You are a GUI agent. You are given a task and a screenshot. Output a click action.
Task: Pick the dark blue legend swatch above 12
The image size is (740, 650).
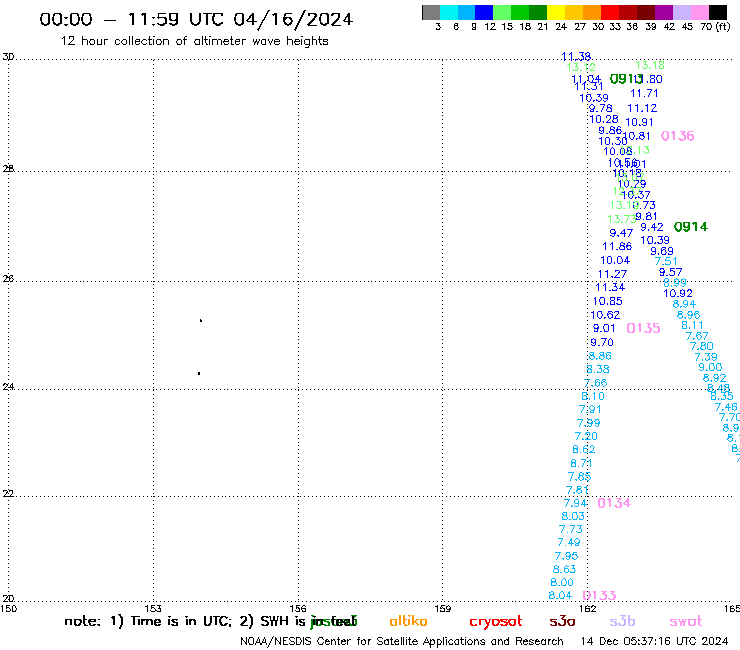[x=484, y=12]
